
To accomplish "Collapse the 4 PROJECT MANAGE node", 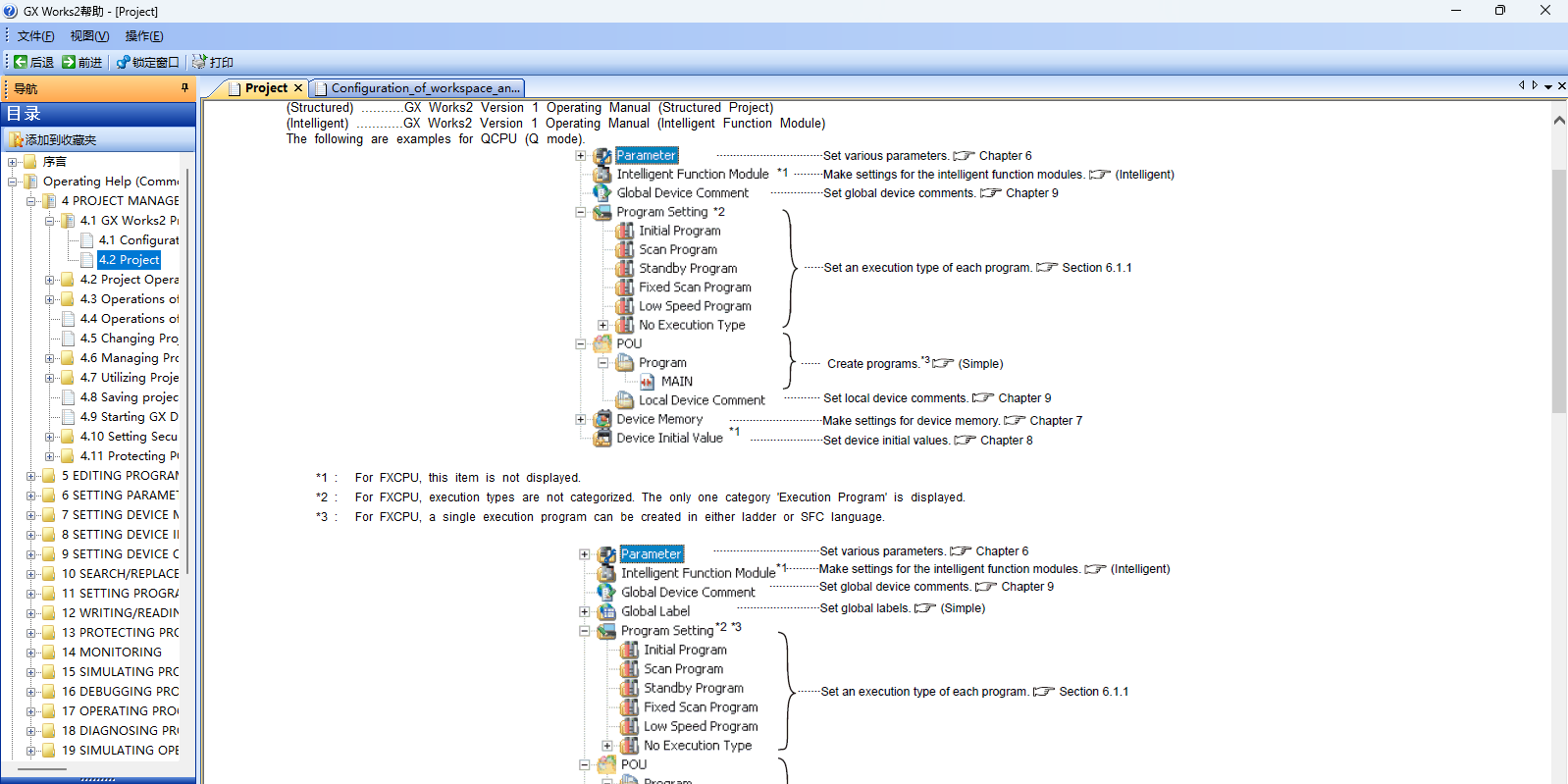I will [31, 201].
